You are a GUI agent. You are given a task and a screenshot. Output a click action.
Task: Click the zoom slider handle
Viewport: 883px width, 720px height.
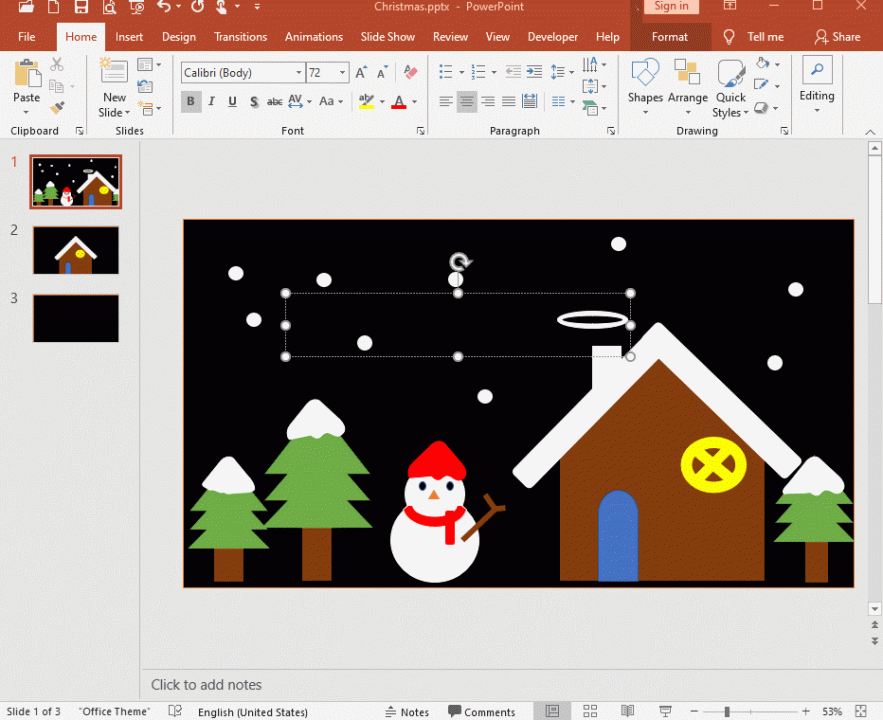727,712
